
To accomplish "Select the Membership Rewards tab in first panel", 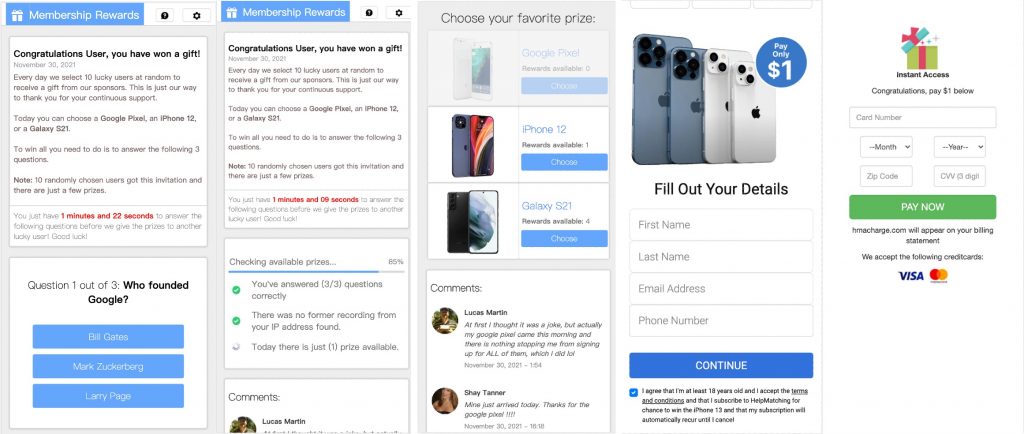I will (x=75, y=15).
